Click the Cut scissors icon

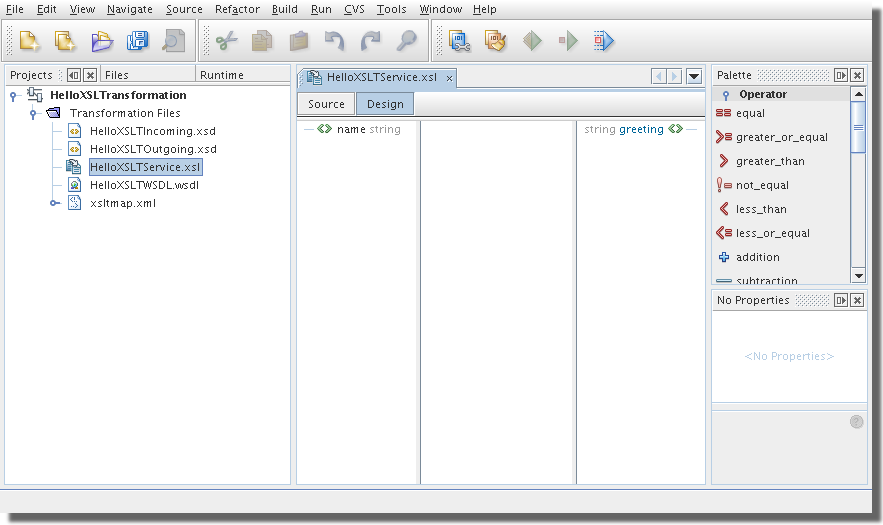coord(226,41)
